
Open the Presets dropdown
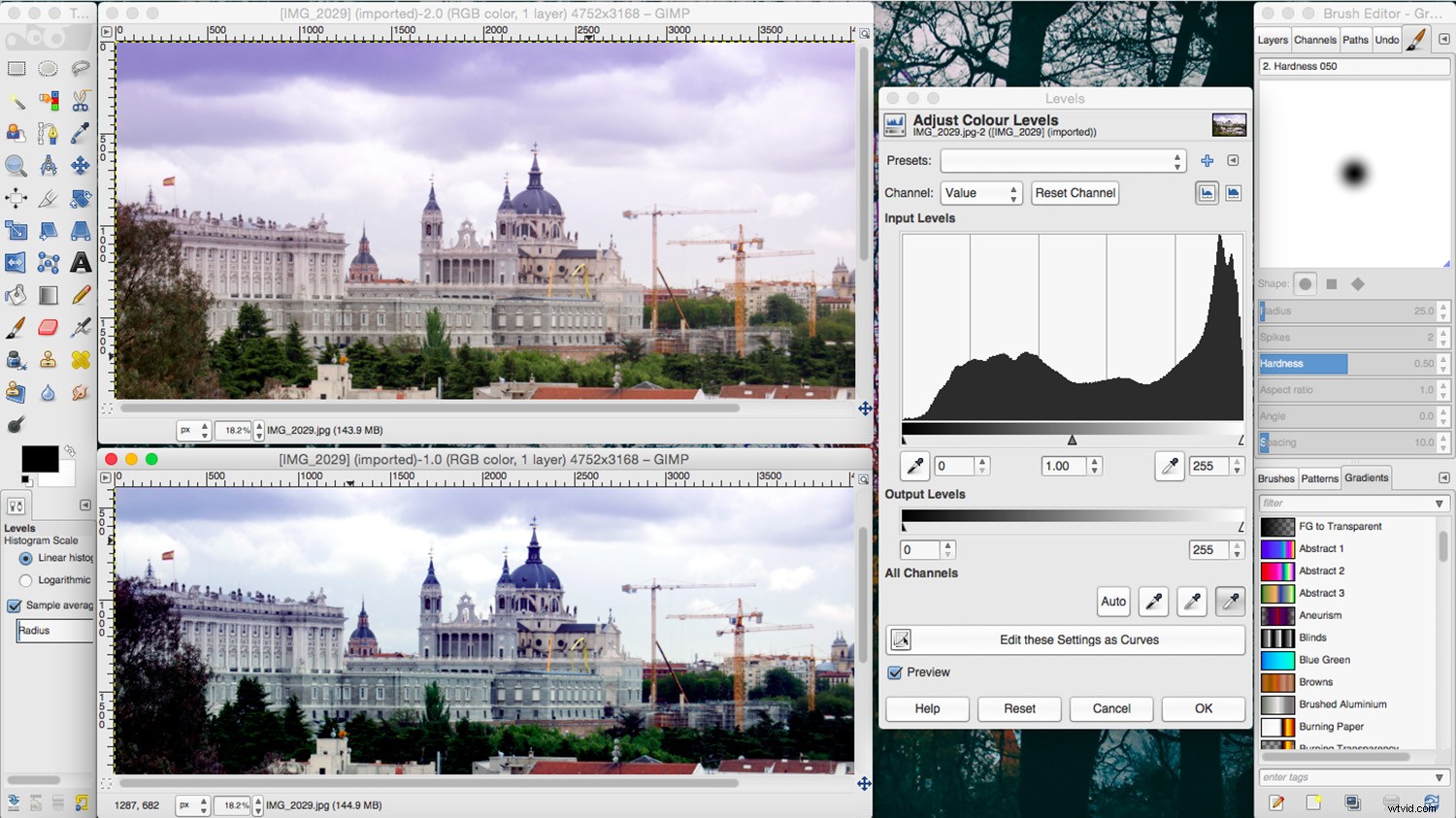[1063, 160]
